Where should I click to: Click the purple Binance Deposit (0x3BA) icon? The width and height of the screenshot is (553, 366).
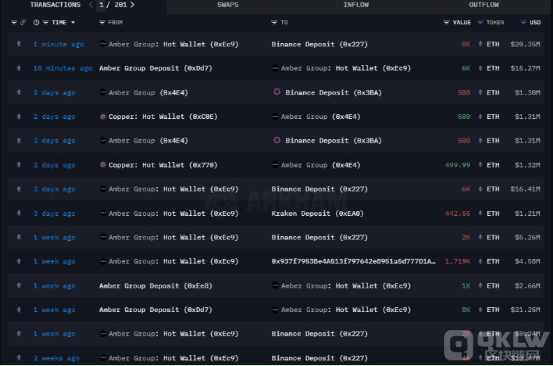(x=277, y=92)
